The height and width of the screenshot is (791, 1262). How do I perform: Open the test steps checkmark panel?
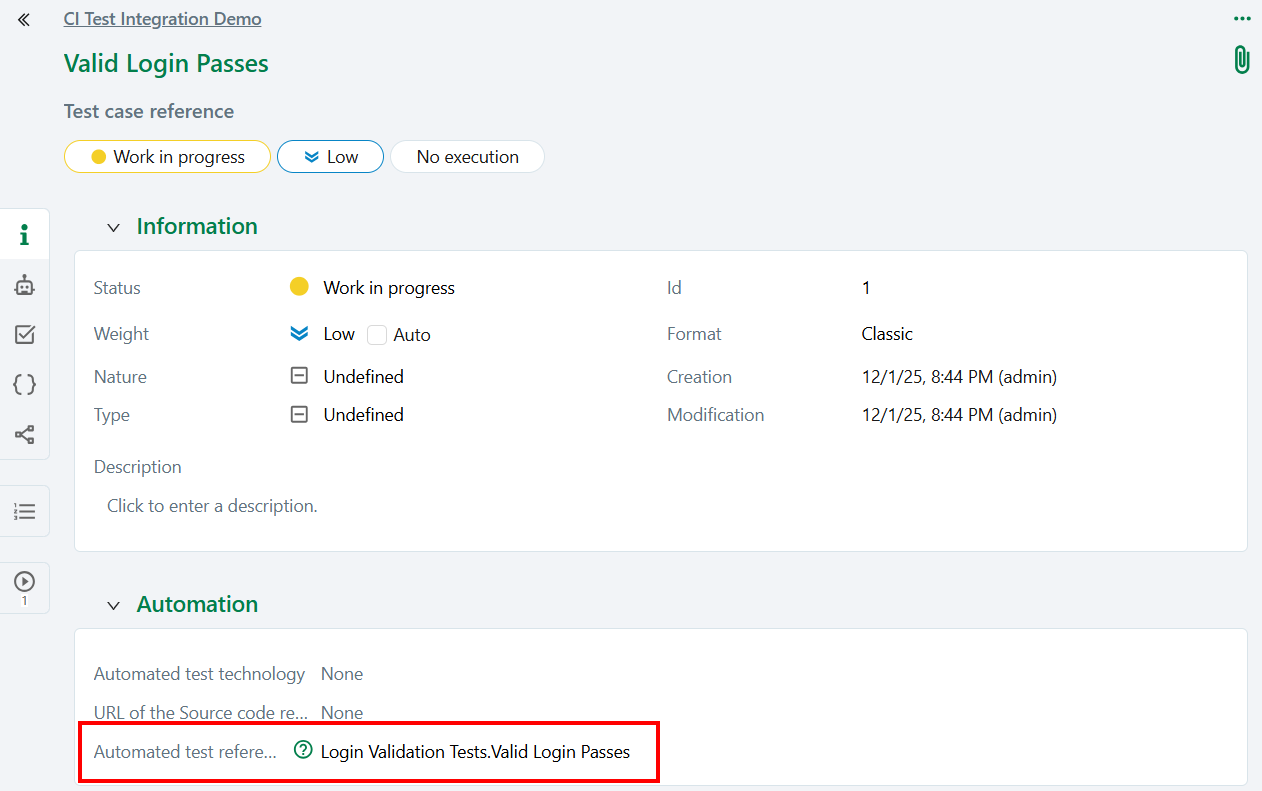pyautogui.click(x=24, y=334)
